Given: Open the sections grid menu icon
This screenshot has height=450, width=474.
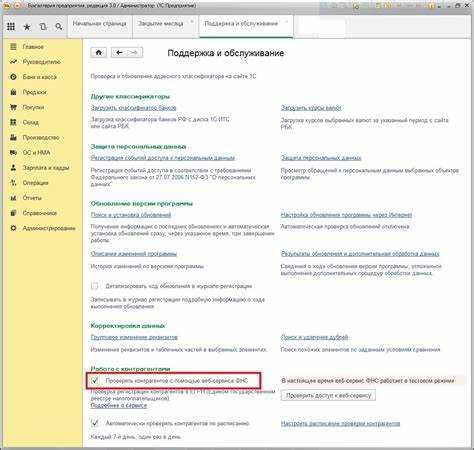Looking at the screenshot, I should coord(11,26).
